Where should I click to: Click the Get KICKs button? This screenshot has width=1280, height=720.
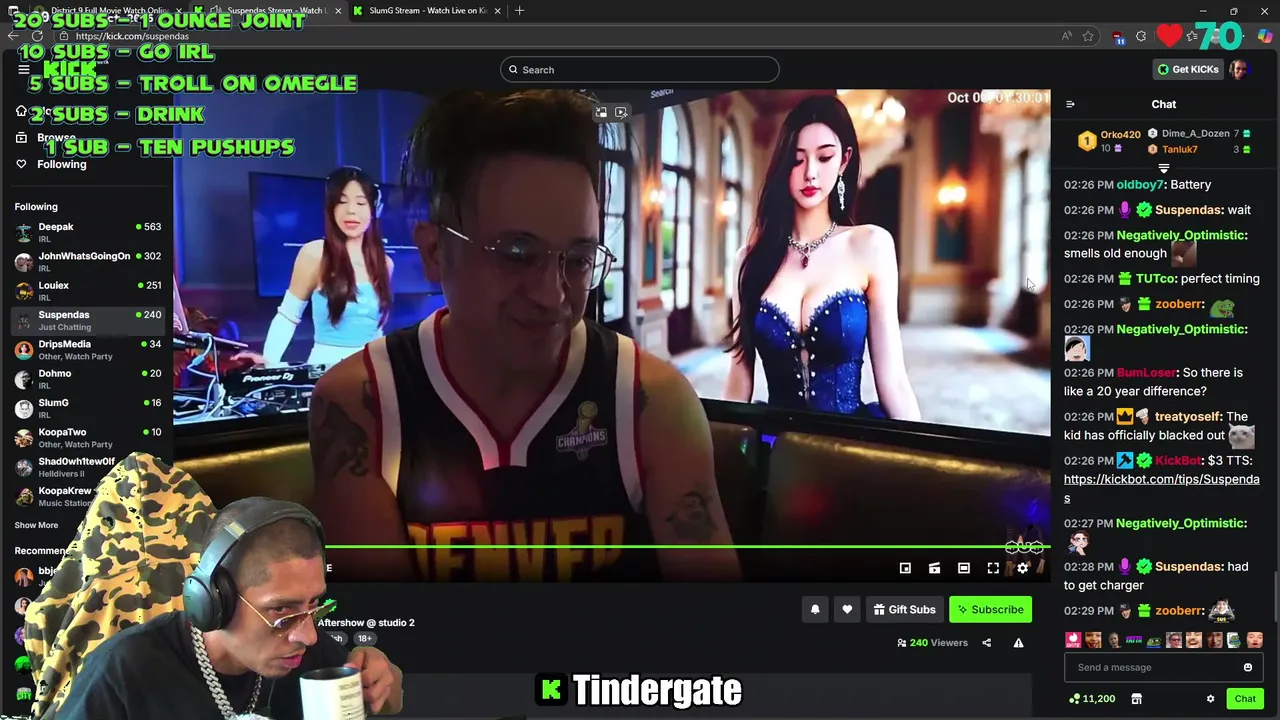(x=1188, y=69)
